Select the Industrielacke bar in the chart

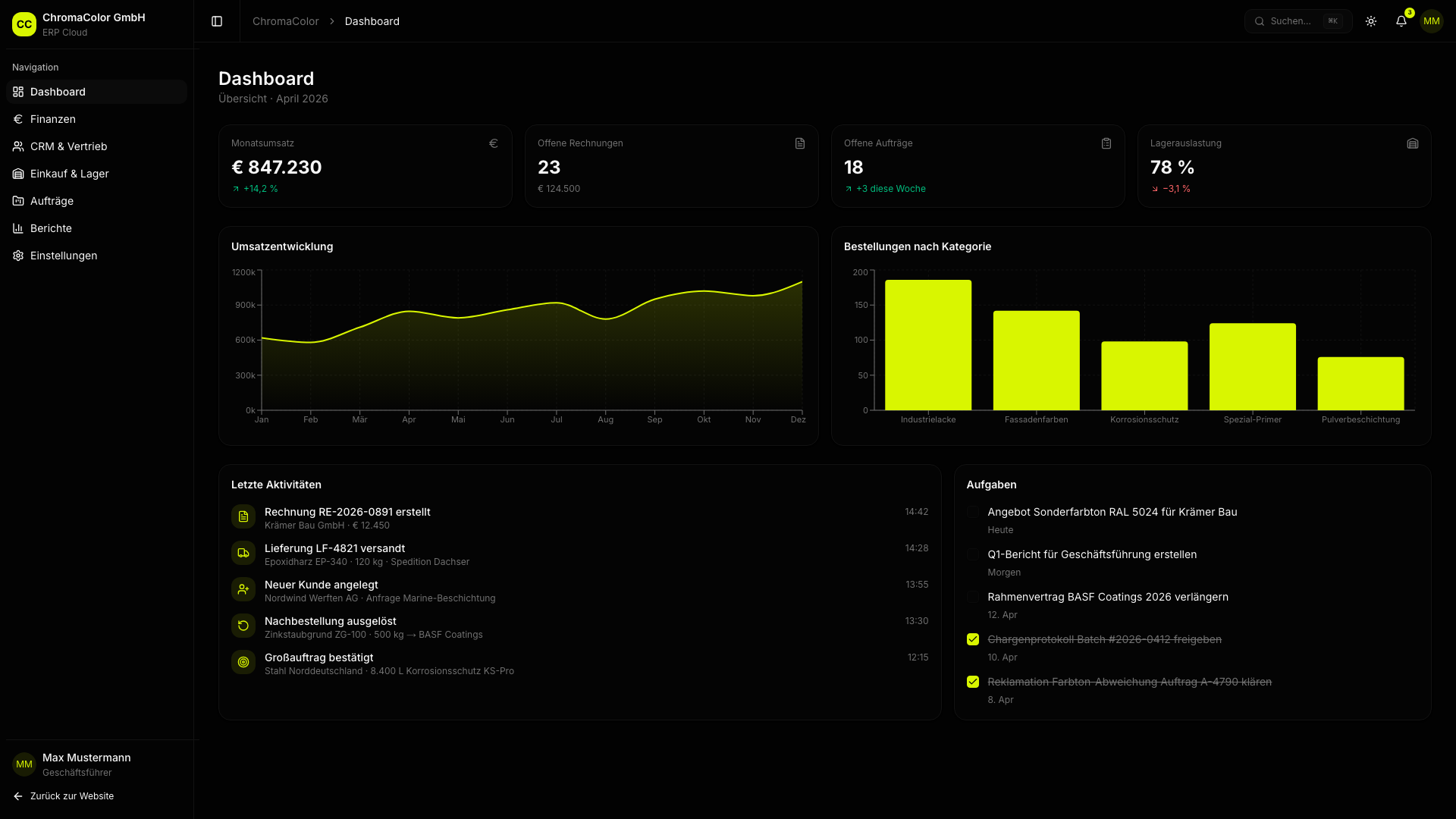(928, 345)
